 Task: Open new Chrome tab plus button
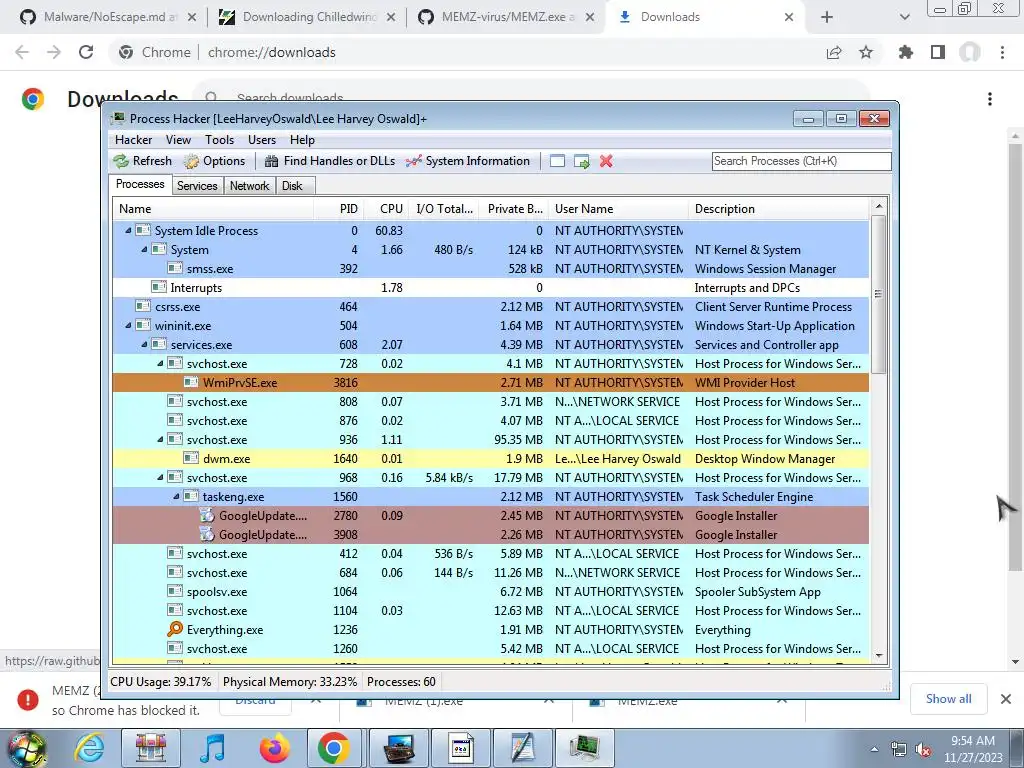point(827,17)
